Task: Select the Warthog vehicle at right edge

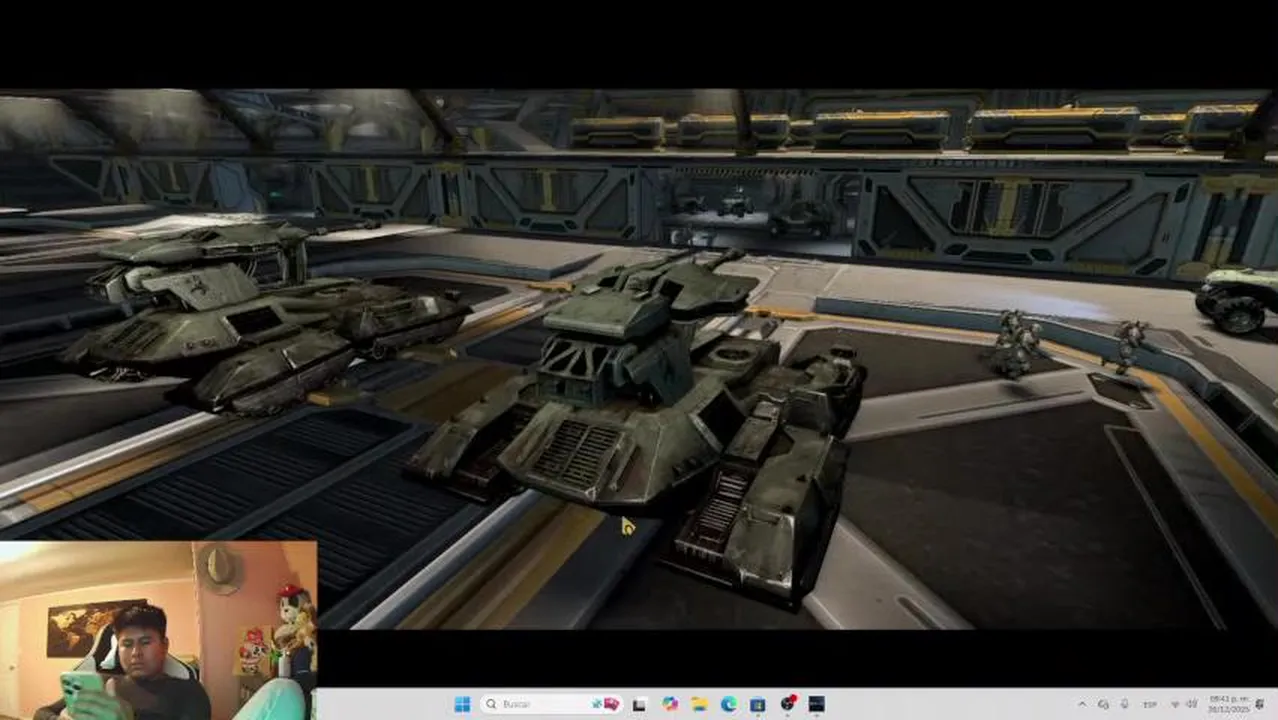Action: (x=1238, y=300)
